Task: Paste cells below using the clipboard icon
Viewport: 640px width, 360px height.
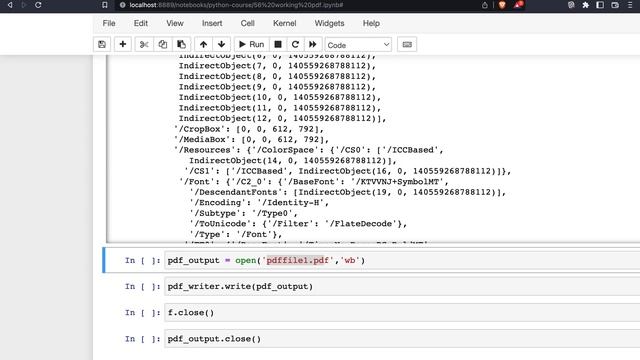Action: point(181,44)
